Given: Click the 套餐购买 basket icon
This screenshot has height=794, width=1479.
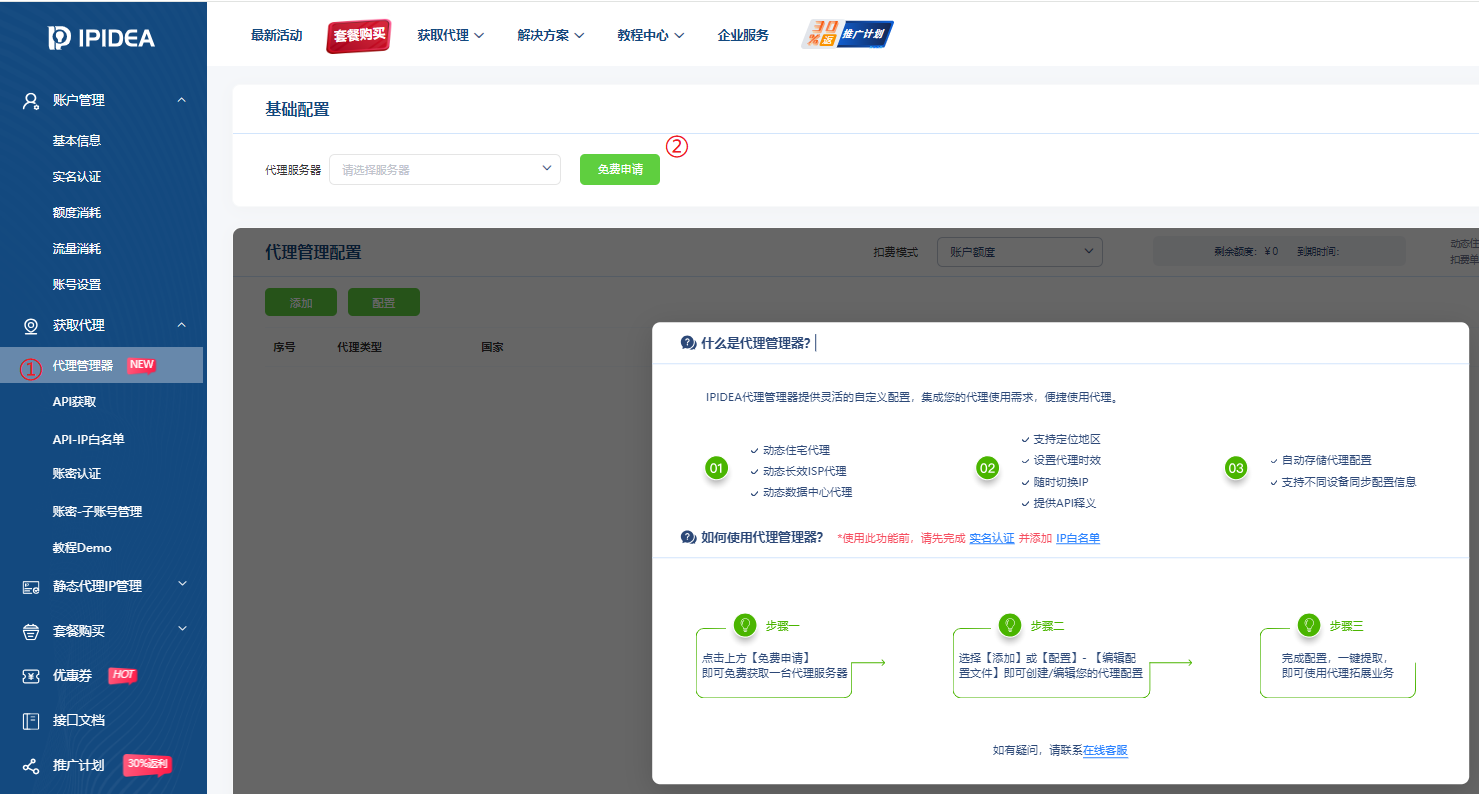Looking at the screenshot, I should click(x=31, y=632).
